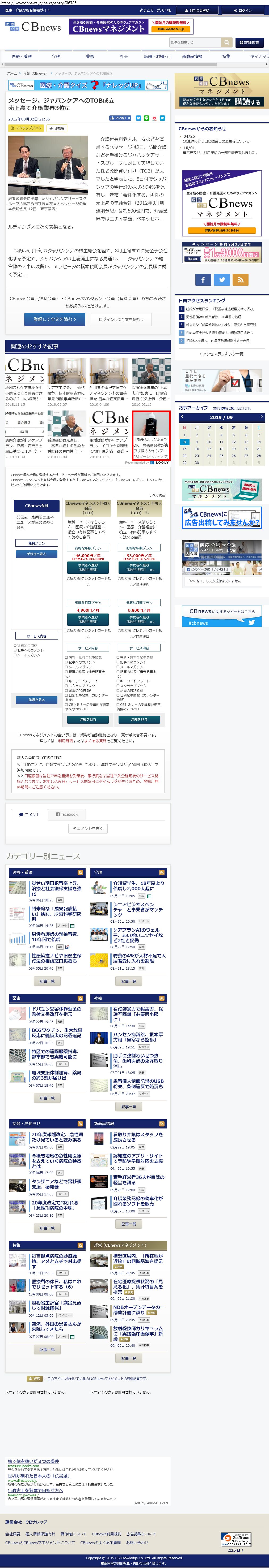Viewport: 269px width, 1568px height.
Task: Open the 話題・お知らせ navigation tab
Action: pos(158,56)
